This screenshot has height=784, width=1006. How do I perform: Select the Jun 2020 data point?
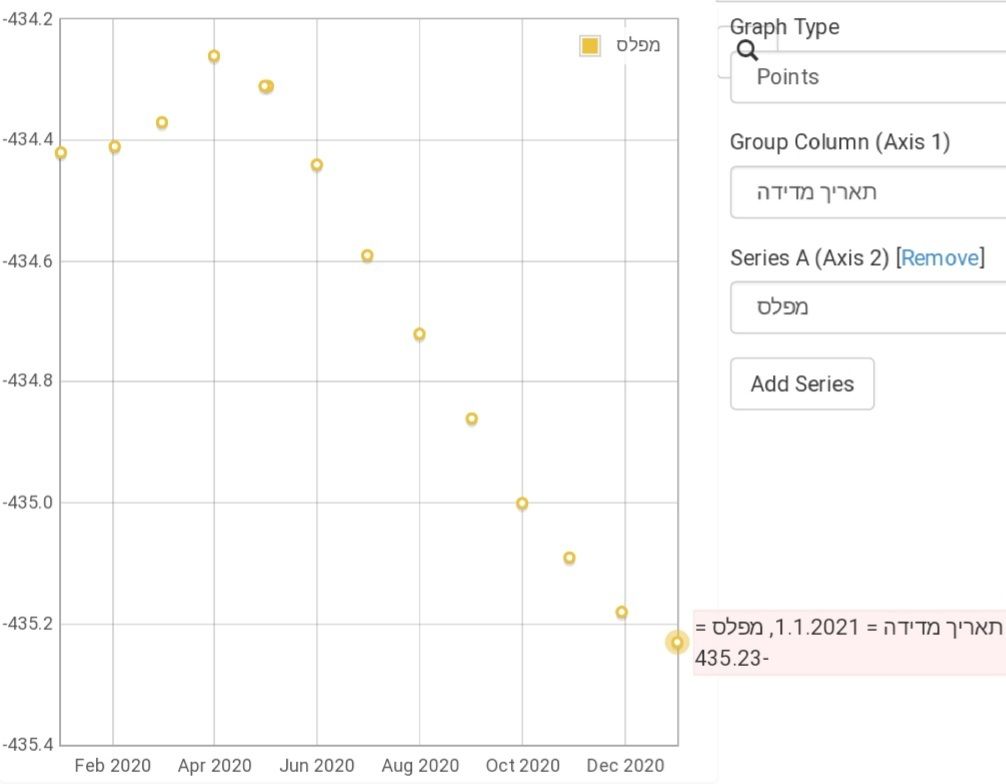(x=317, y=165)
